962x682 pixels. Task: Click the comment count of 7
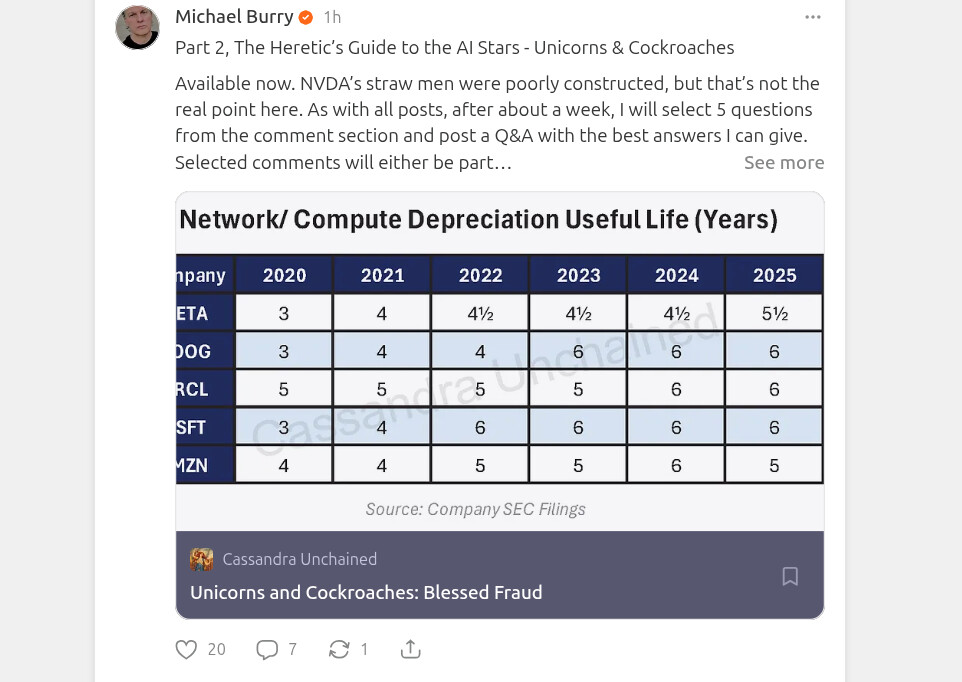click(x=292, y=650)
